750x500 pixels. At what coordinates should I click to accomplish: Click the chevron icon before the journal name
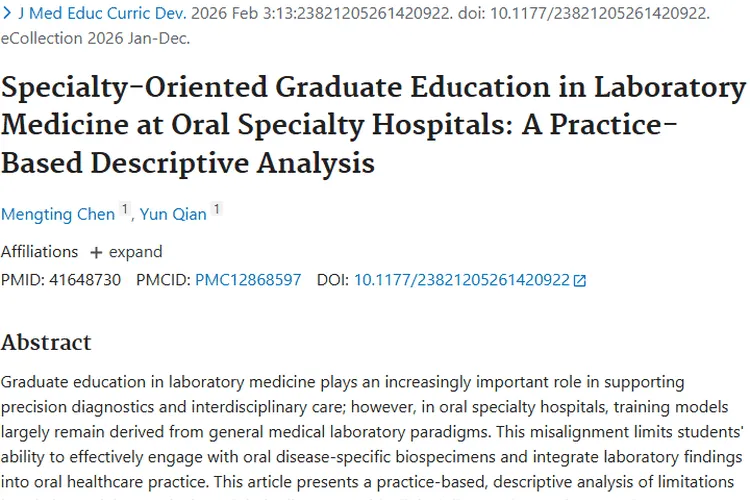click(8, 14)
